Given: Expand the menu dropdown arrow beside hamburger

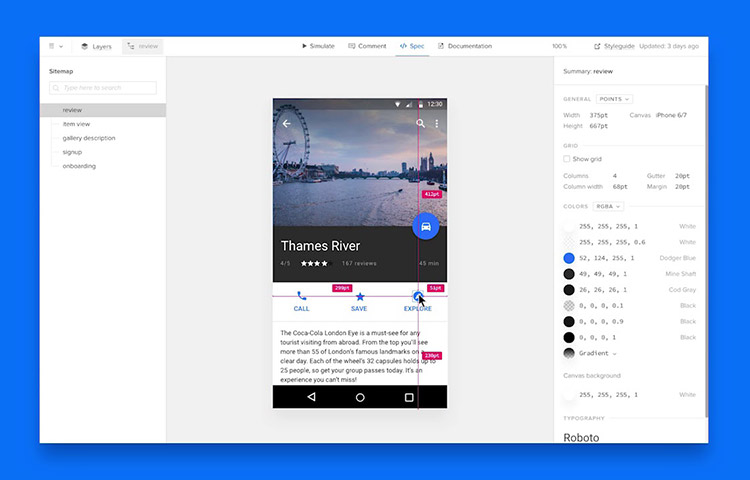Looking at the screenshot, I should (x=61, y=47).
